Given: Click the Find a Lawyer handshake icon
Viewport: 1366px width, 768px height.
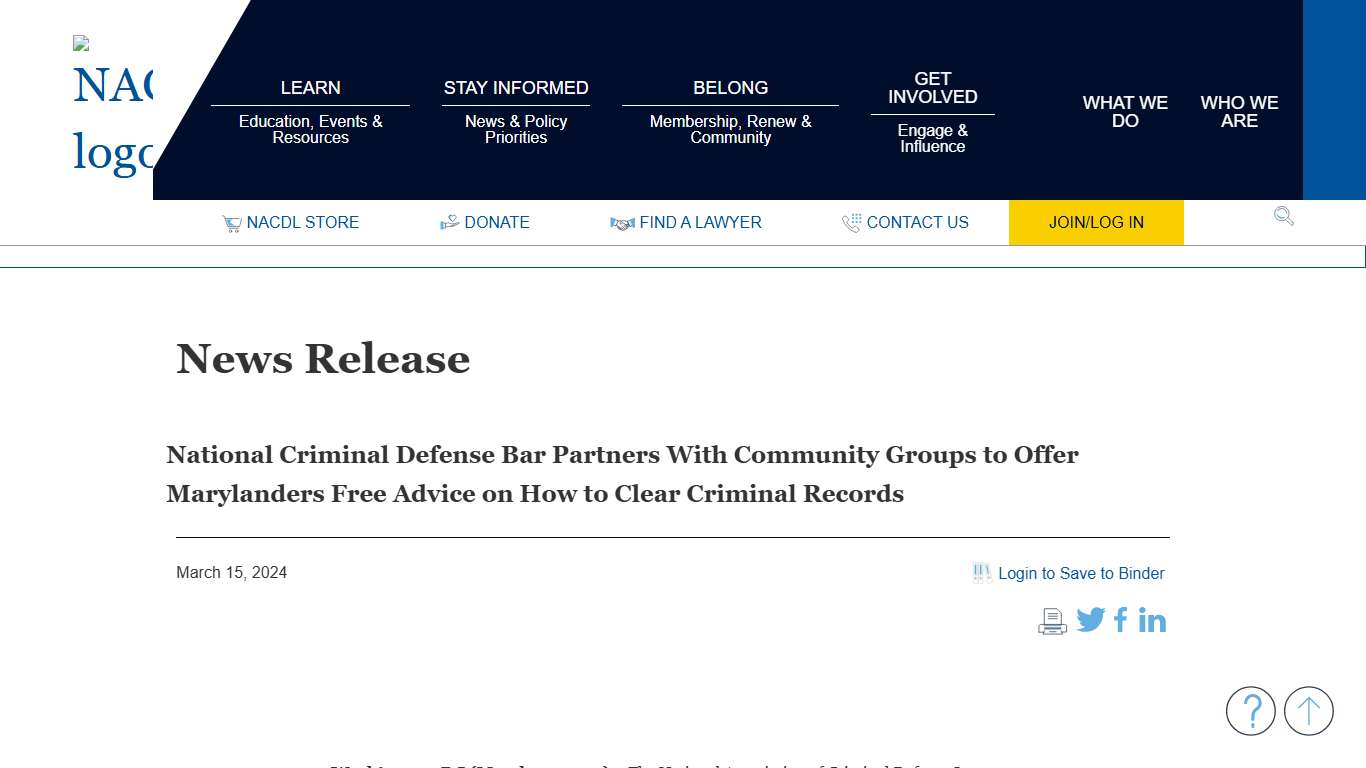Looking at the screenshot, I should coord(622,223).
